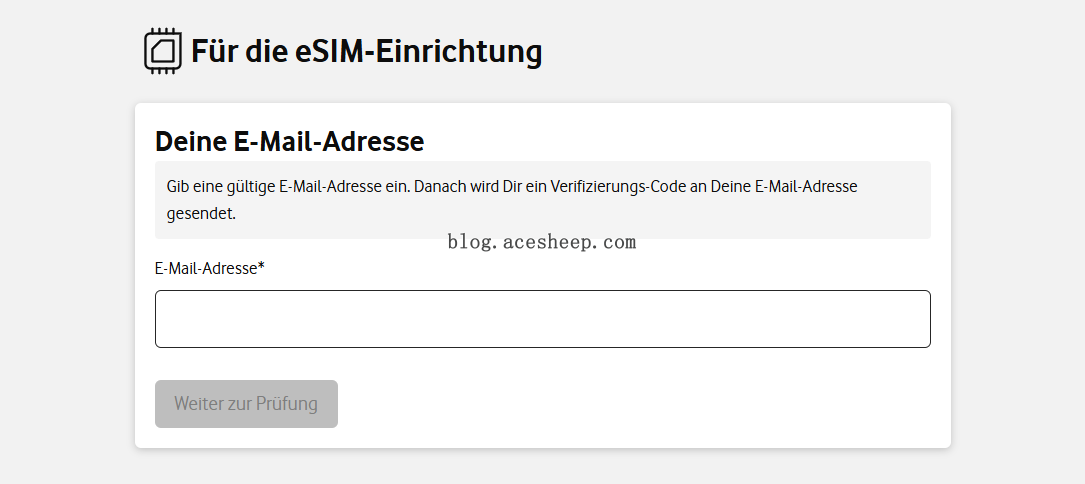Select the "Deine E-Mail-Adresse" heading

click(290, 142)
